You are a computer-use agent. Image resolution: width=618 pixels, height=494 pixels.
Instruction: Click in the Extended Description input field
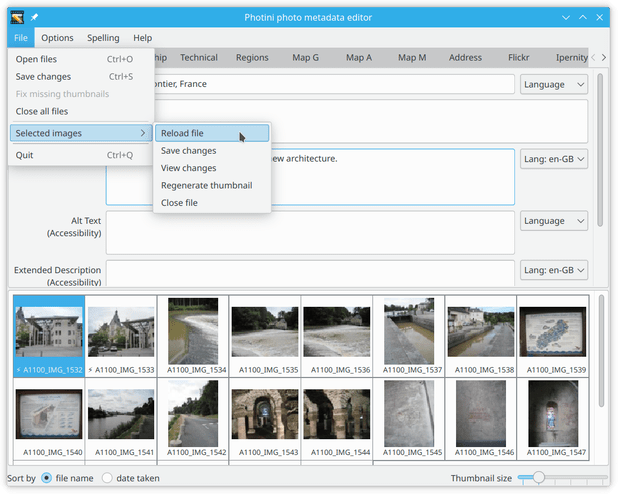[310, 273]
